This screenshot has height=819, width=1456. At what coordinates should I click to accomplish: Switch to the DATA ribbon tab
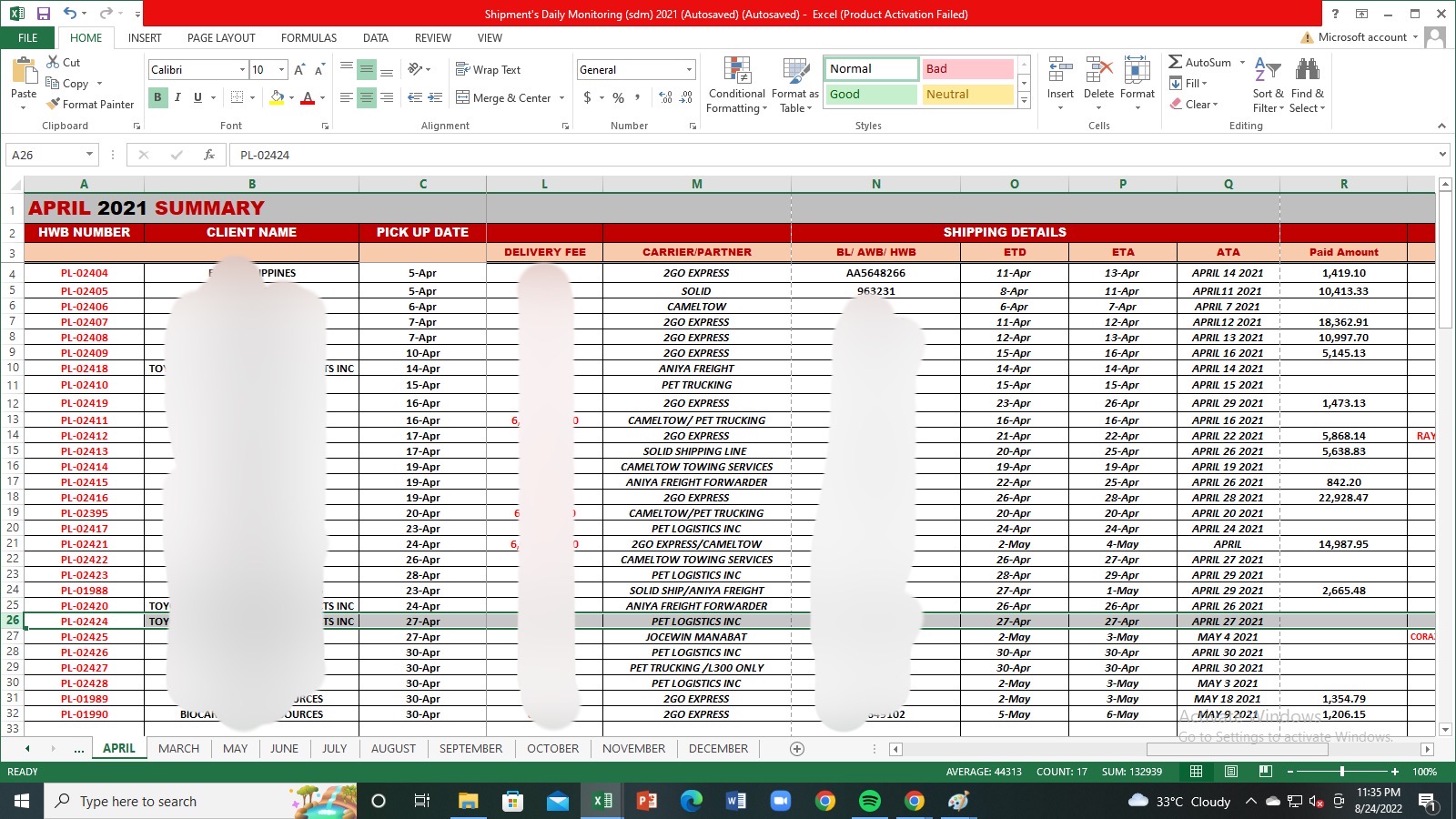376,37
